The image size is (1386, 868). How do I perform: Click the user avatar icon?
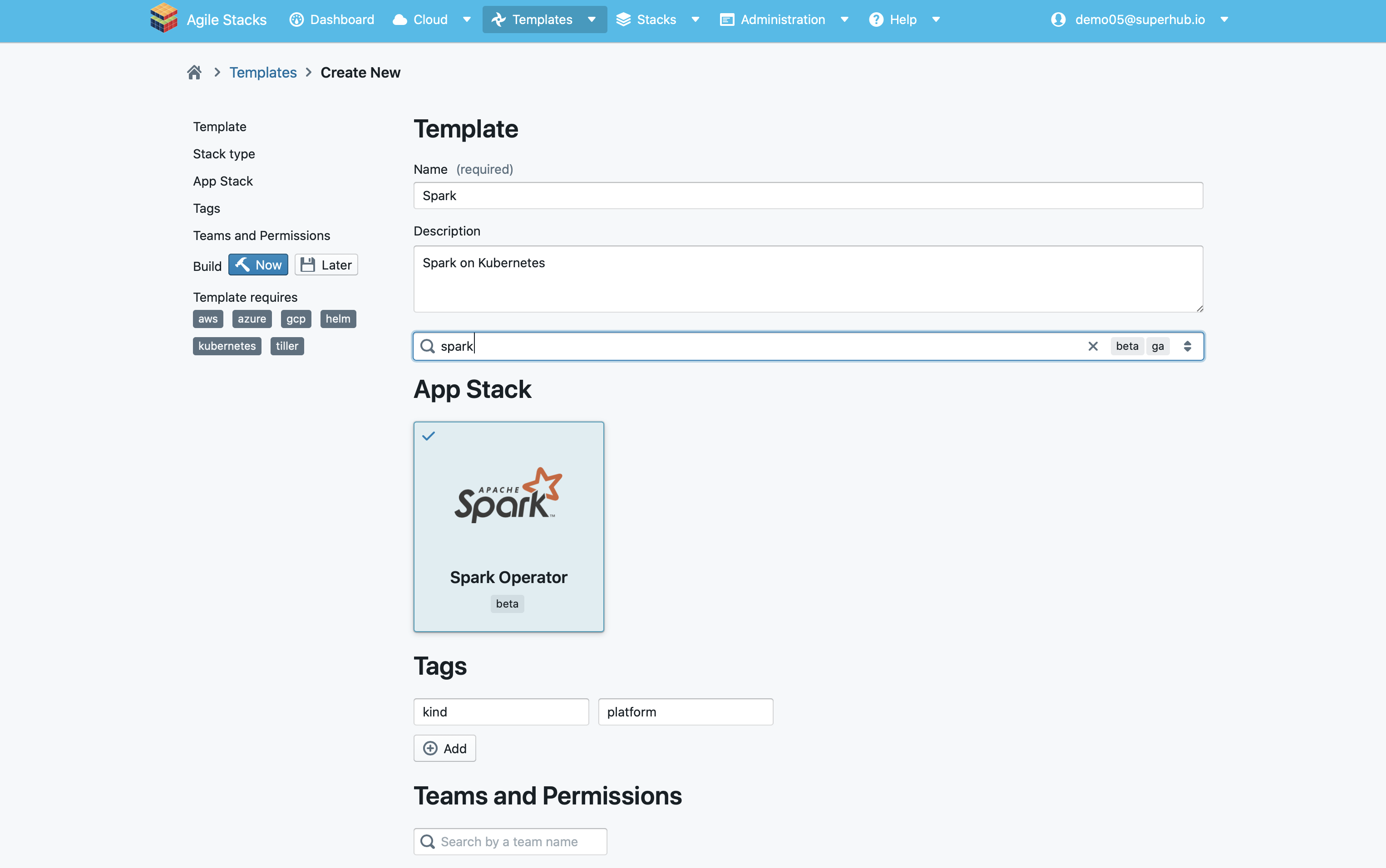(1058, 20)
